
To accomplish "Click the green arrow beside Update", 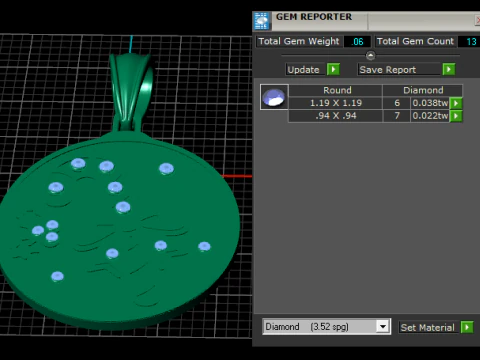I will [333, 69].
